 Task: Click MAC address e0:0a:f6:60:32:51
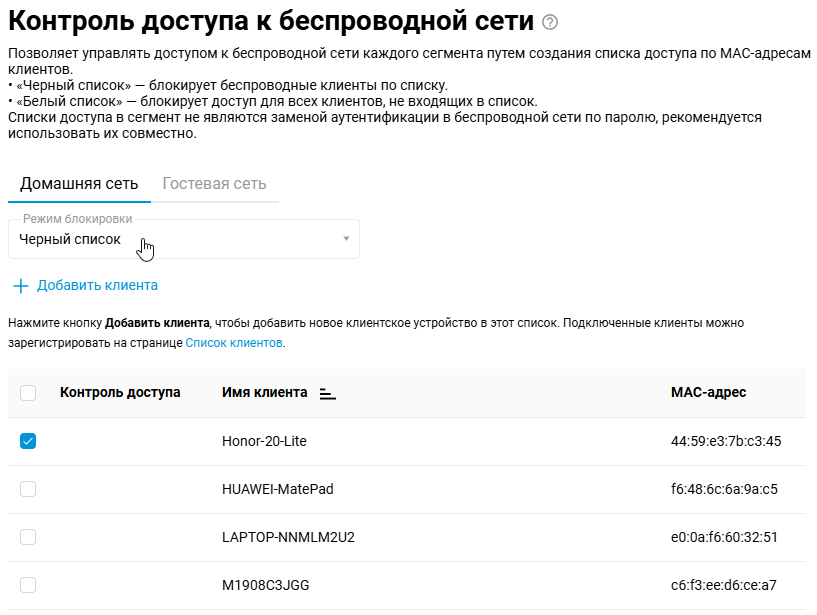click(x=724, y=537)
